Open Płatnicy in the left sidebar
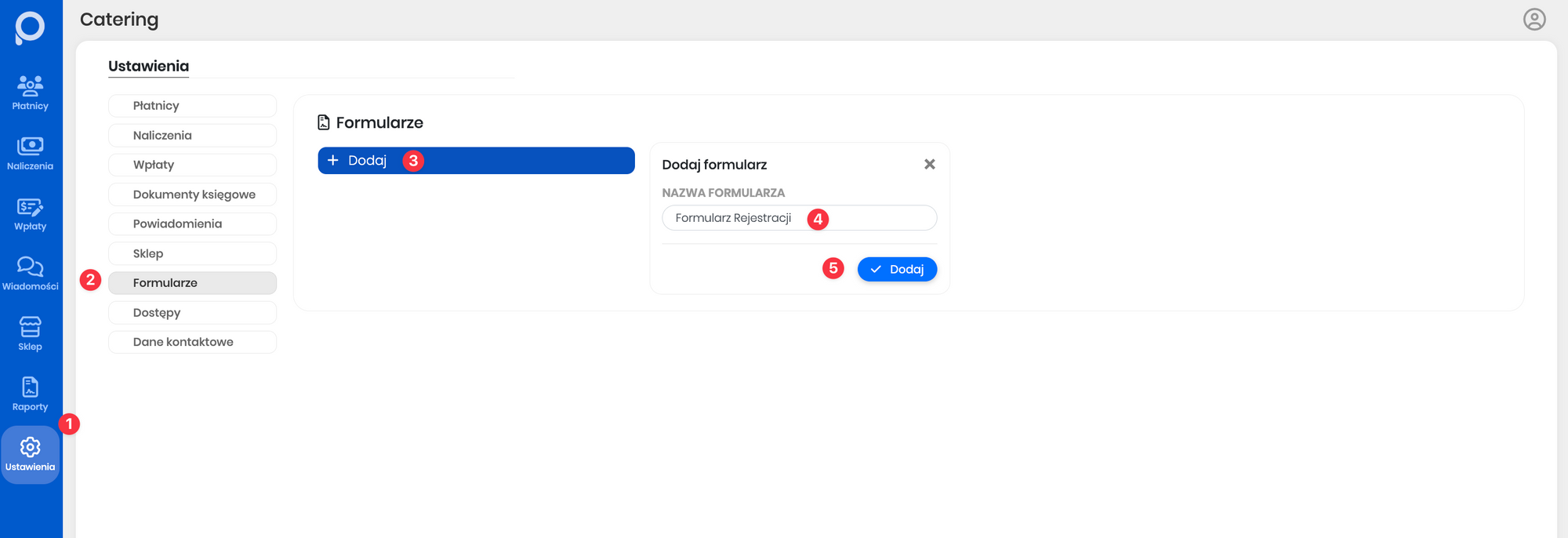 click(30, 92)
